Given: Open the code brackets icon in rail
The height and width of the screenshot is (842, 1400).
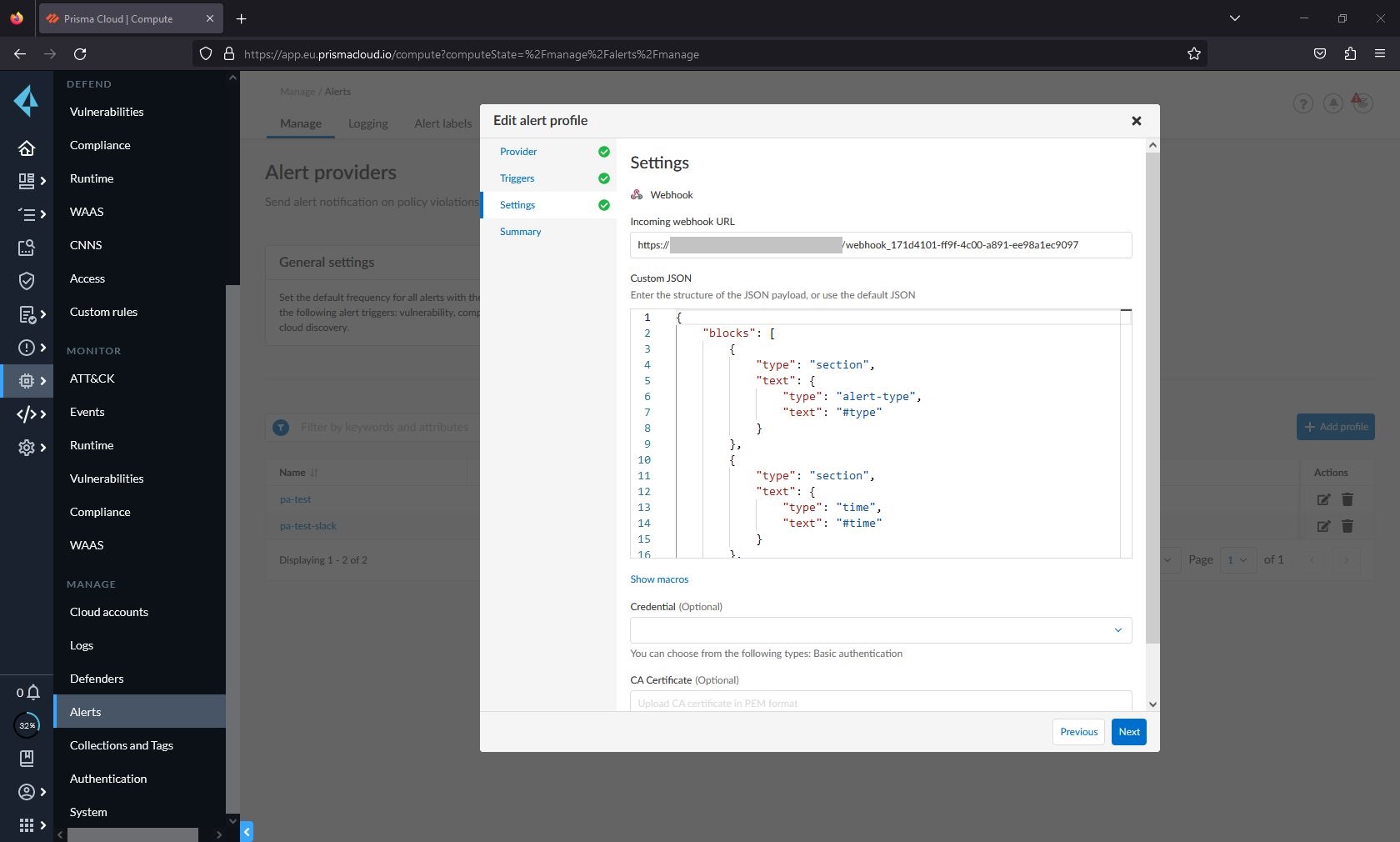Looking at the screenshot, I should [x=27, y=414].
